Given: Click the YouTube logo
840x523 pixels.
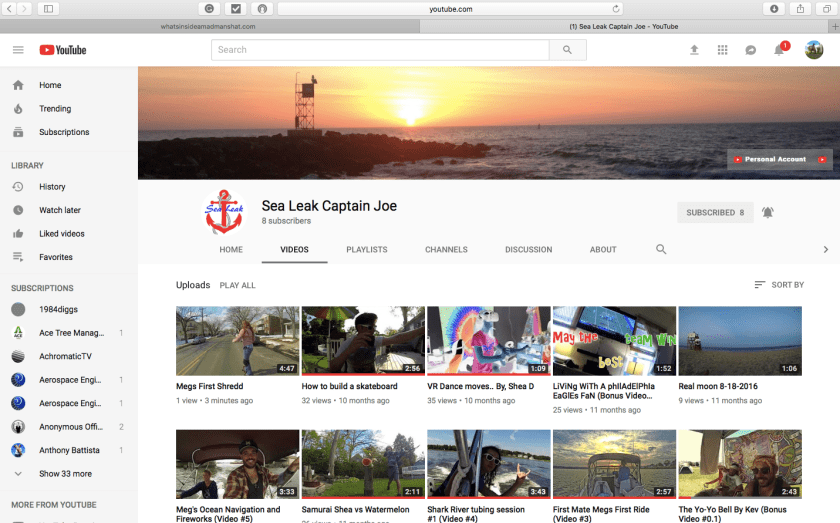Looking at the screenshot, I should (63, 50).
